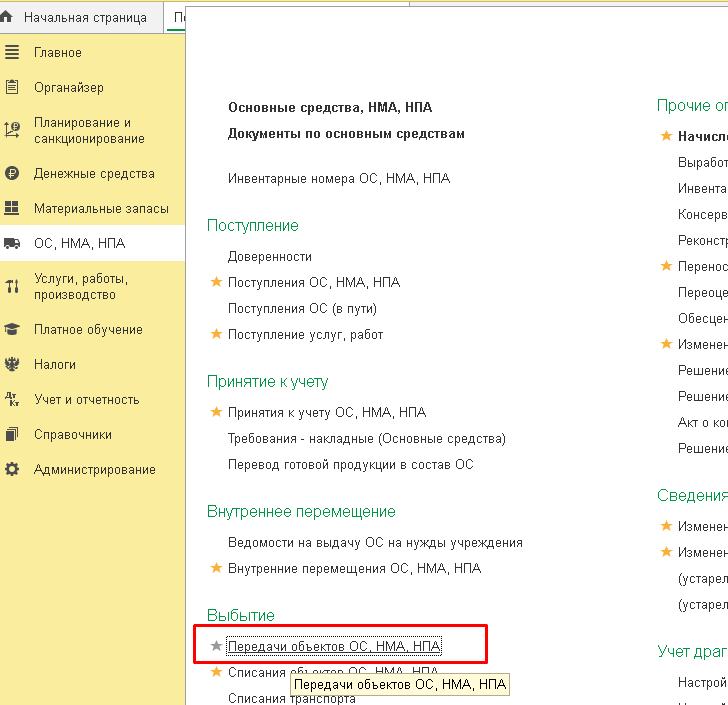The height and width of the screenshot is (705, 728).
Task: Open Инвентарные номера ОС, НМА, НПА
Action: pyautogui.click(x=339, y=178)
